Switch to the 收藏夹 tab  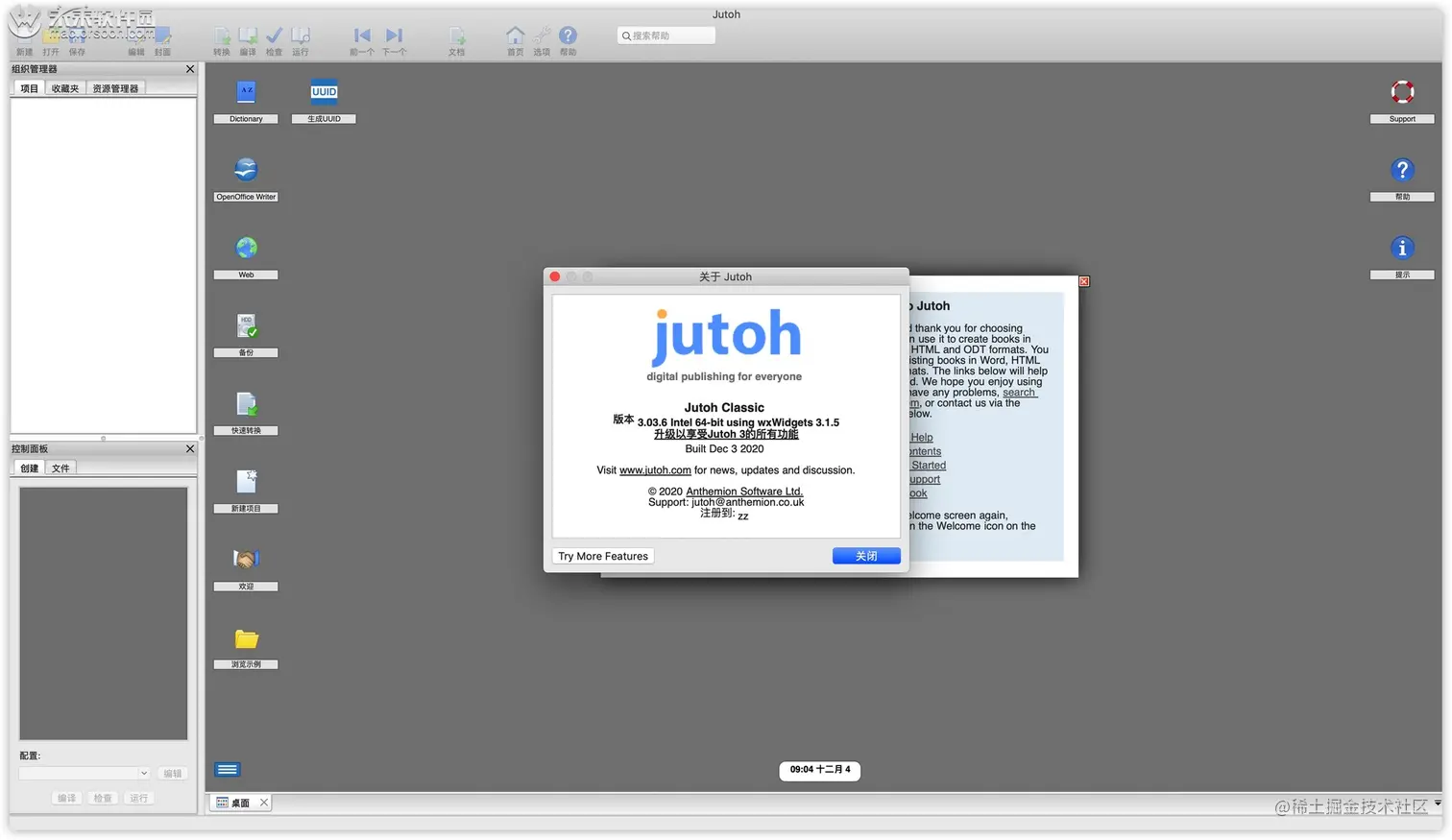coord(65,88)
